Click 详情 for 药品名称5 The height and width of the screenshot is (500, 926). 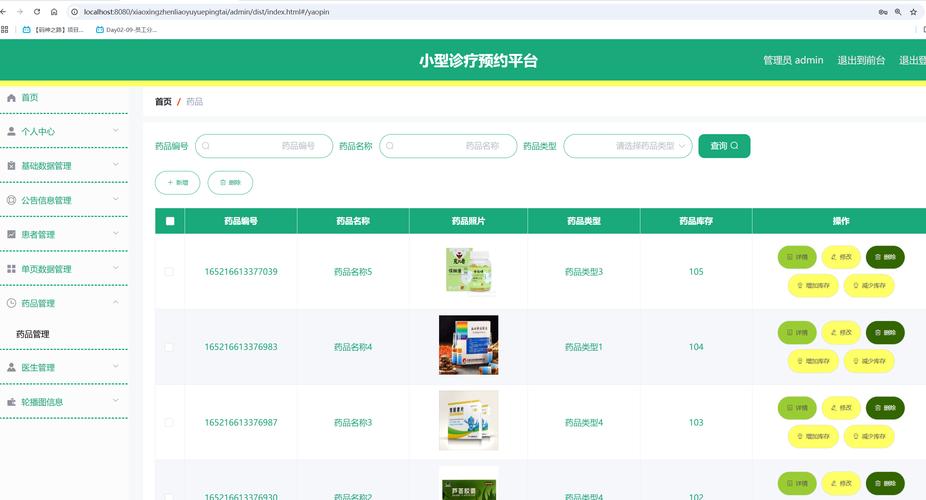pyautogui.click(x=797, y=257)
